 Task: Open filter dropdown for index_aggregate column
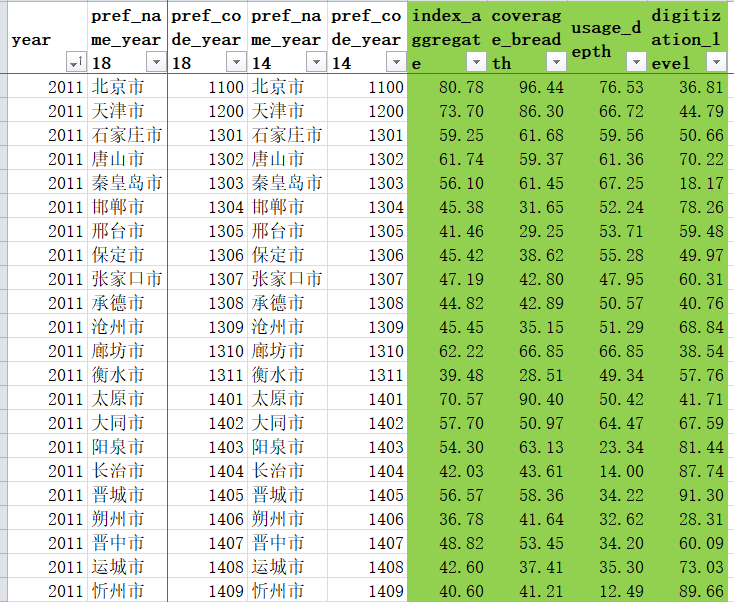pos(477,62)
